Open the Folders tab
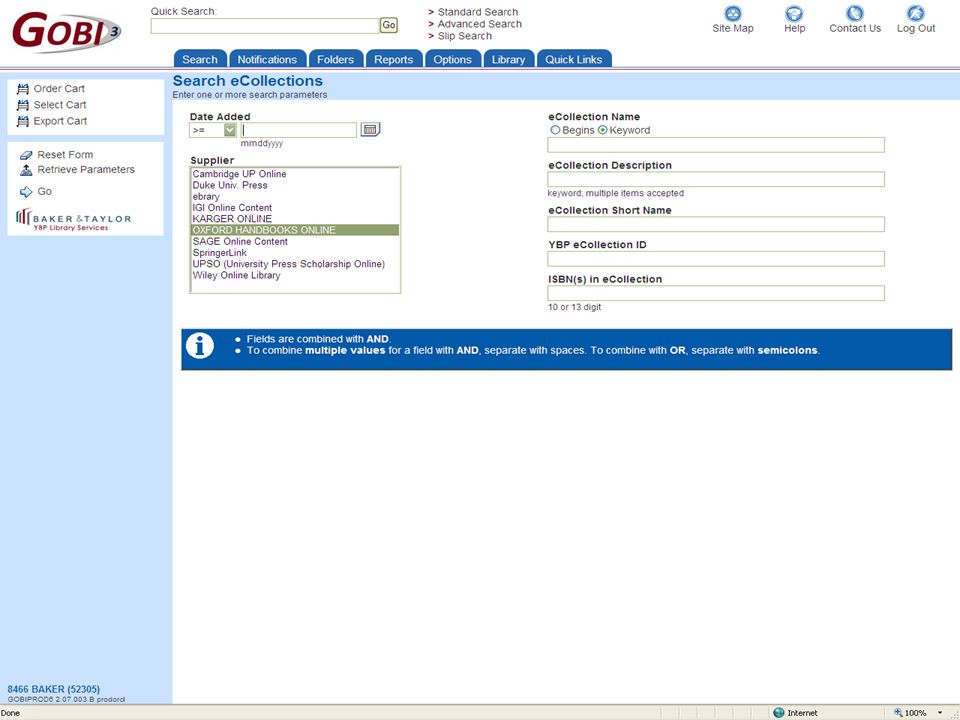This screenshot has height=720, width=960. pyautogui.click(x=336, y=59)
